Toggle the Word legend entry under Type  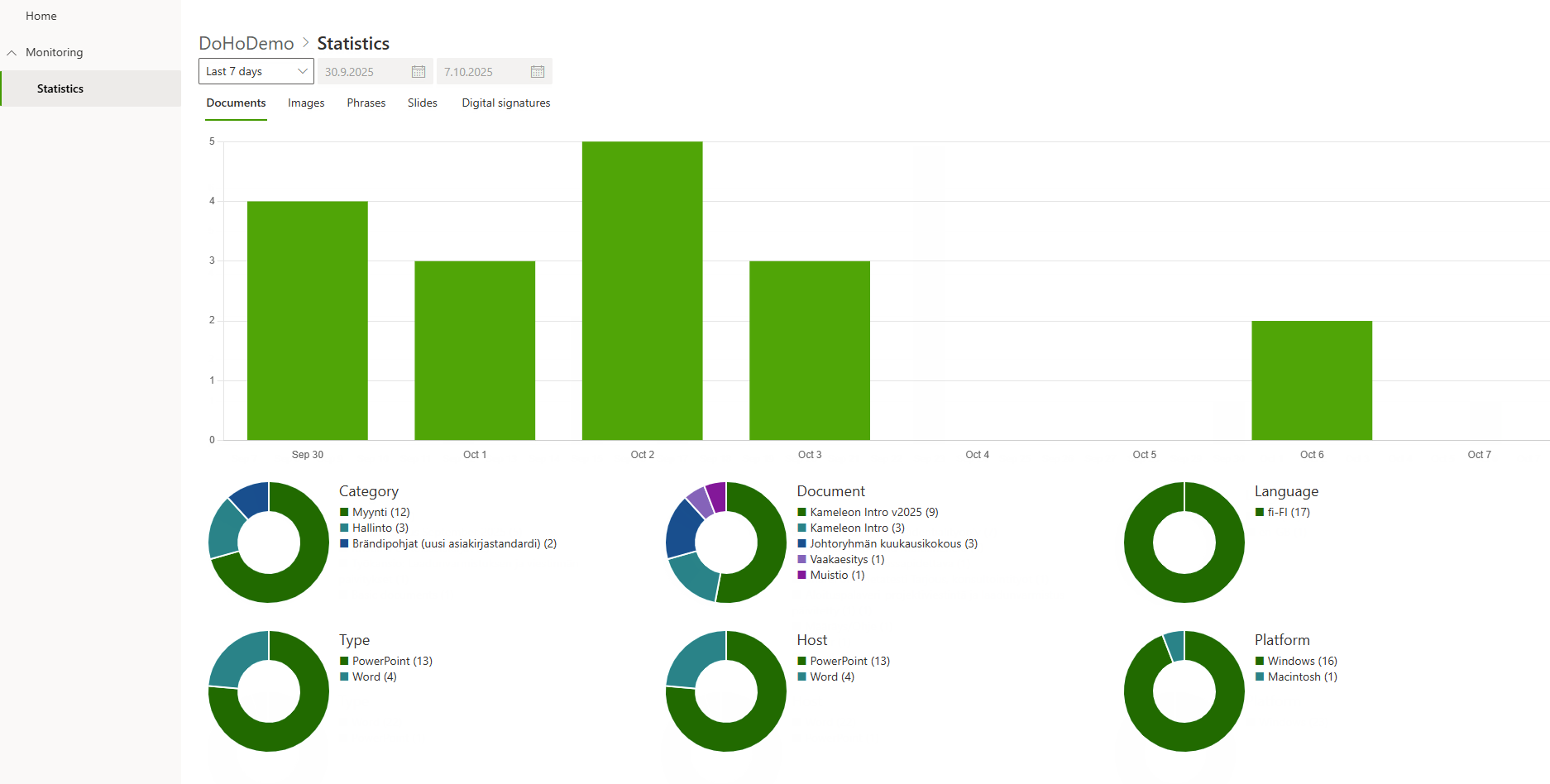coord(374,677)
